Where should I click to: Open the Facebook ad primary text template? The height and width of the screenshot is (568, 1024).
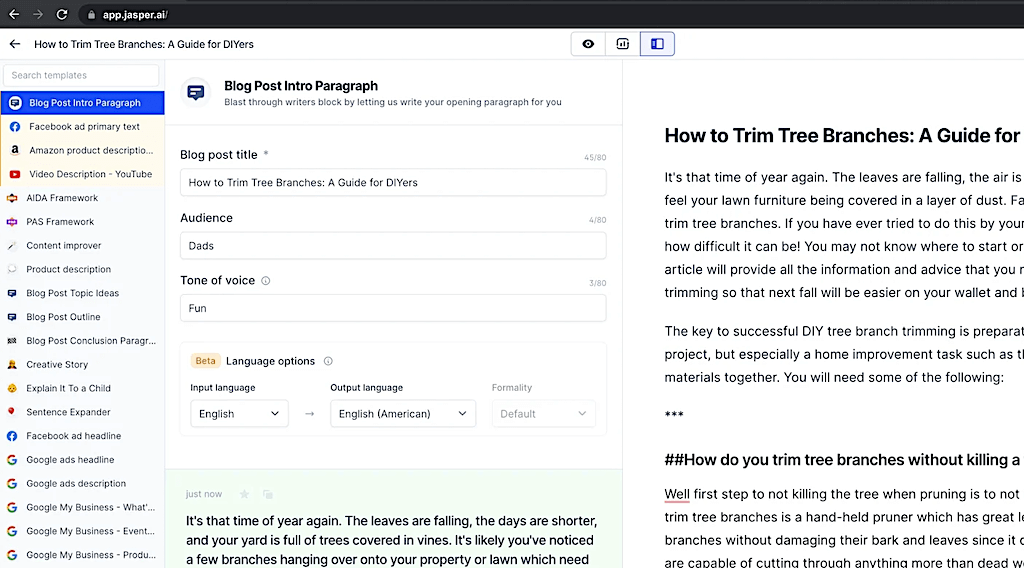(x=84, y=127)
